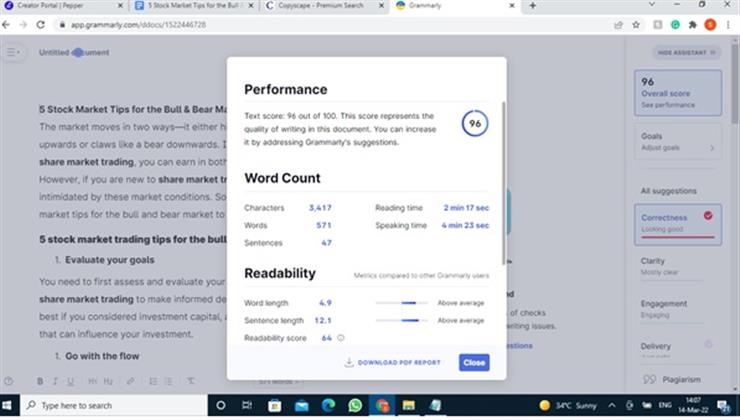Viewport: 740px width, 420px height.
Task: Switch to the Copyscape browser tab
Action: pyautogui.click(x=322, y=6)
